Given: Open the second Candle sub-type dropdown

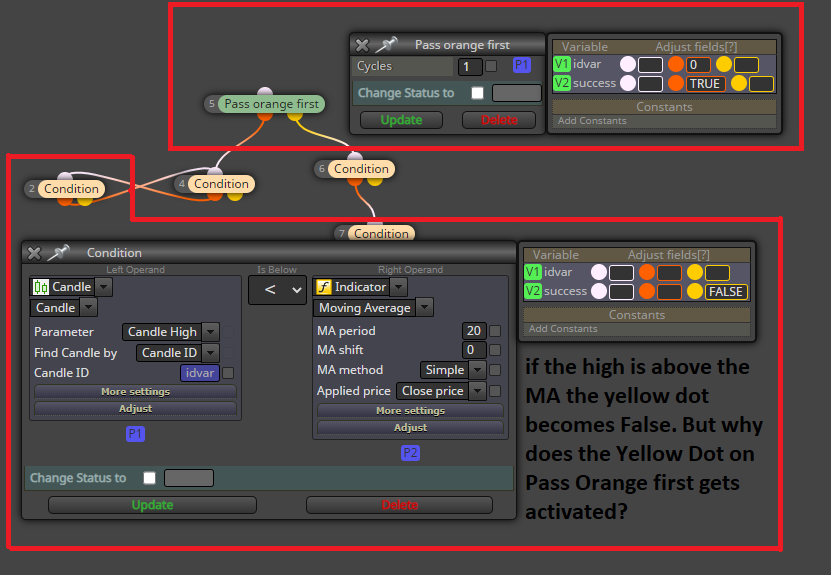Looking at the screenshot, I should click(x=89, y=307).
